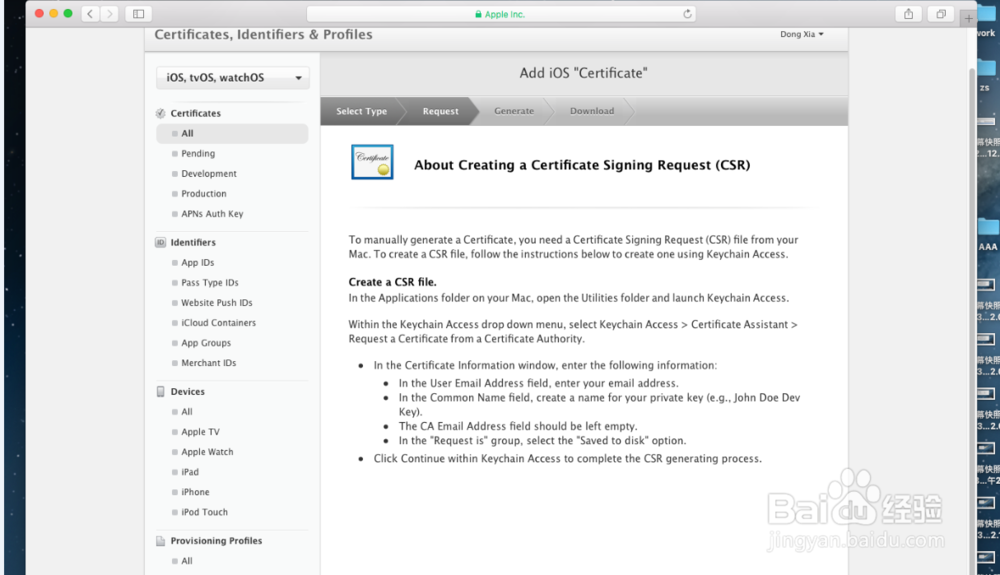Image resolution: width=1000 pixels, height=575 pixels.
Task: Show all tabs overview button
Action: tap(941, 13)
